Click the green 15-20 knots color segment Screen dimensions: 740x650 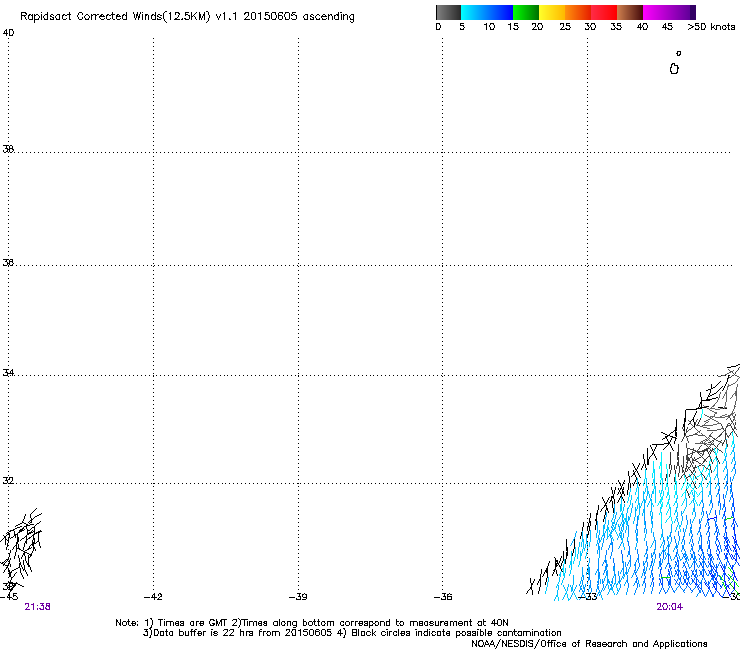point(526,12)
